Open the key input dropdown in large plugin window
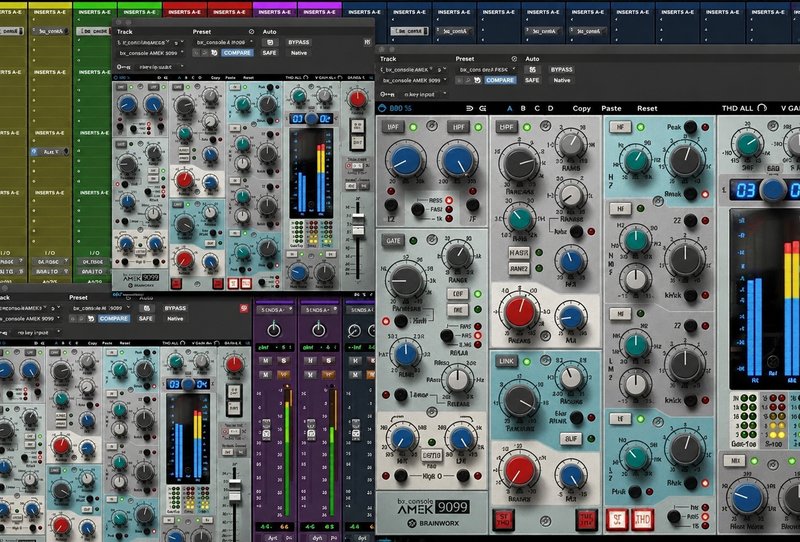This screenshot has height=542, width=800. click(423, 94)
